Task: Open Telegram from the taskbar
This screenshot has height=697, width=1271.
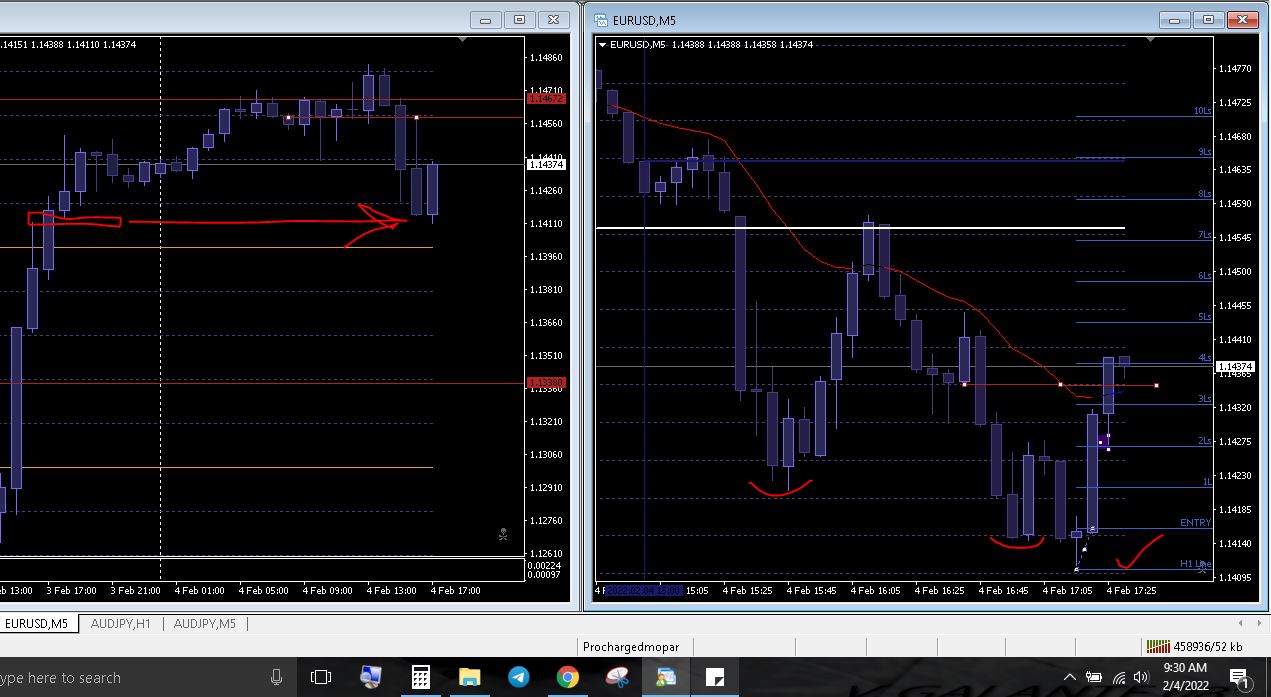Action: [x=518, y=677]
